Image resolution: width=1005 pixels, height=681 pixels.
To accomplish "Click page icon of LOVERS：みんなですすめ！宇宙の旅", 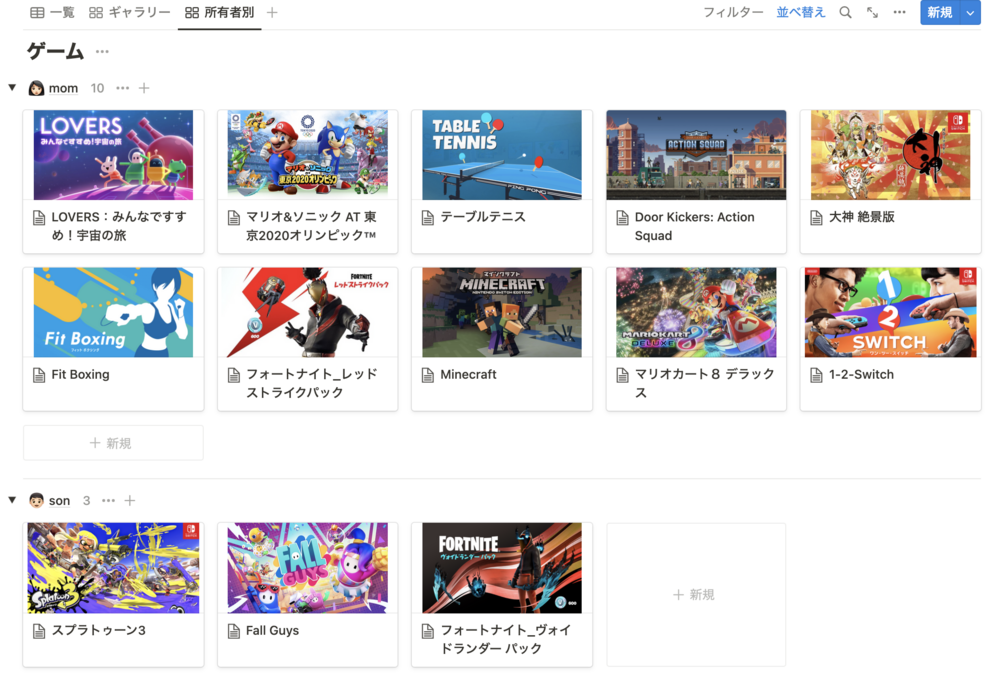I will pyautogui.click(x=39, y=217).
